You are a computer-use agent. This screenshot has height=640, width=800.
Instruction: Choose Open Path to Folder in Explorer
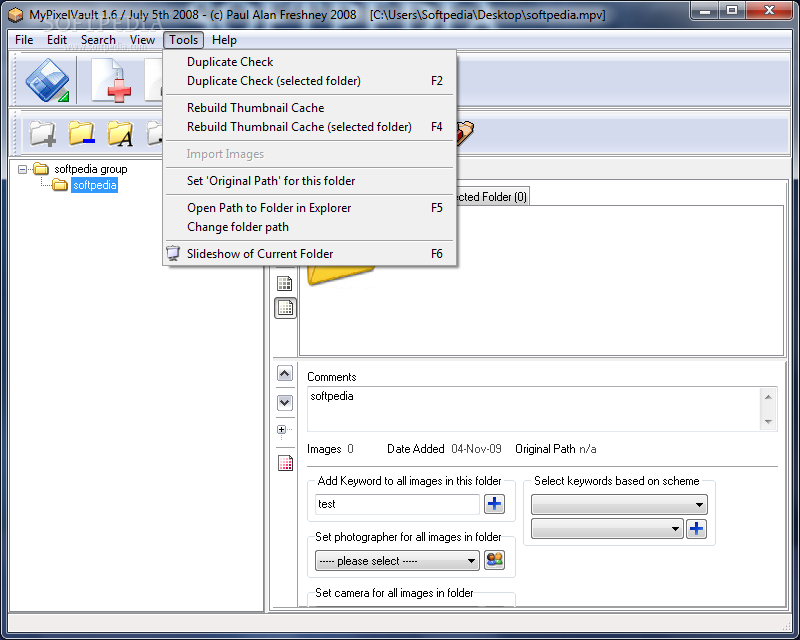pos(310,208)
